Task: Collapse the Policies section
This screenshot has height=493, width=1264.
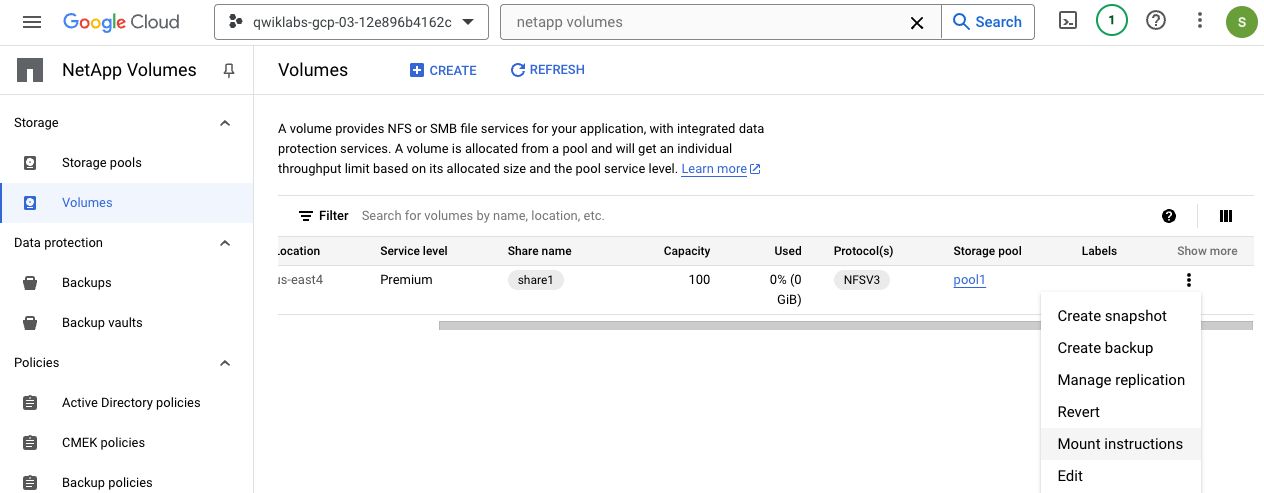Action: (225, 363)
